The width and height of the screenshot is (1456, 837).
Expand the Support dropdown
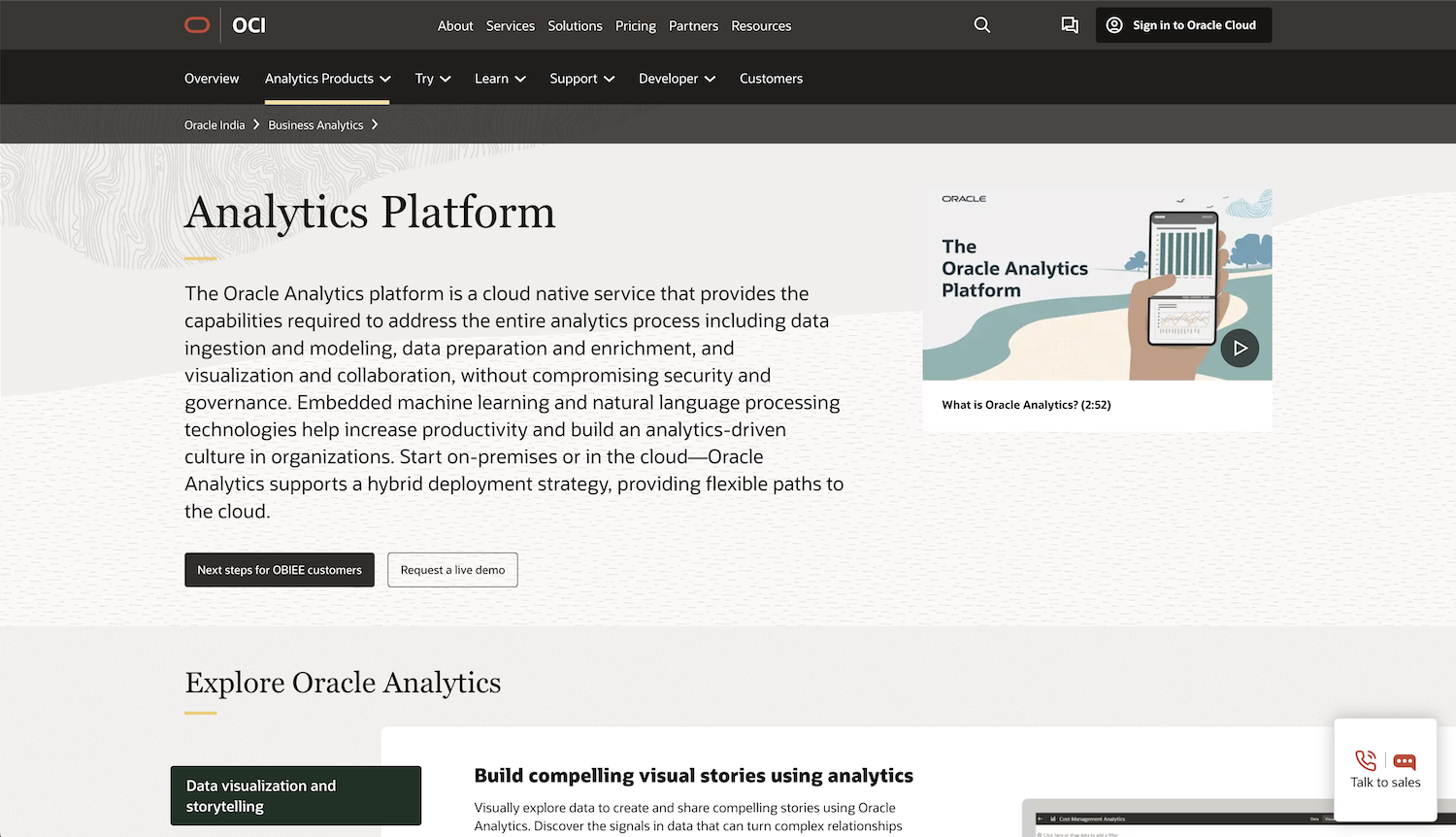pos(582,79)
